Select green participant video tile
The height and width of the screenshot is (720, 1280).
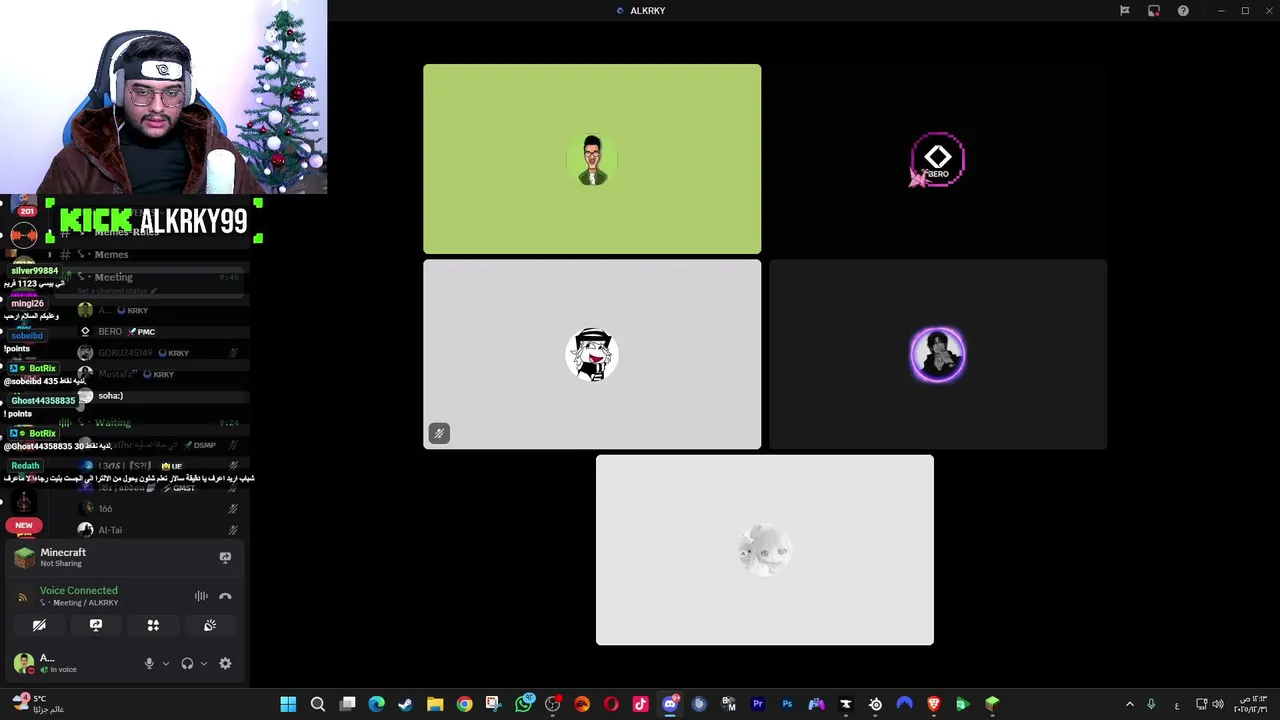[592, 159]
